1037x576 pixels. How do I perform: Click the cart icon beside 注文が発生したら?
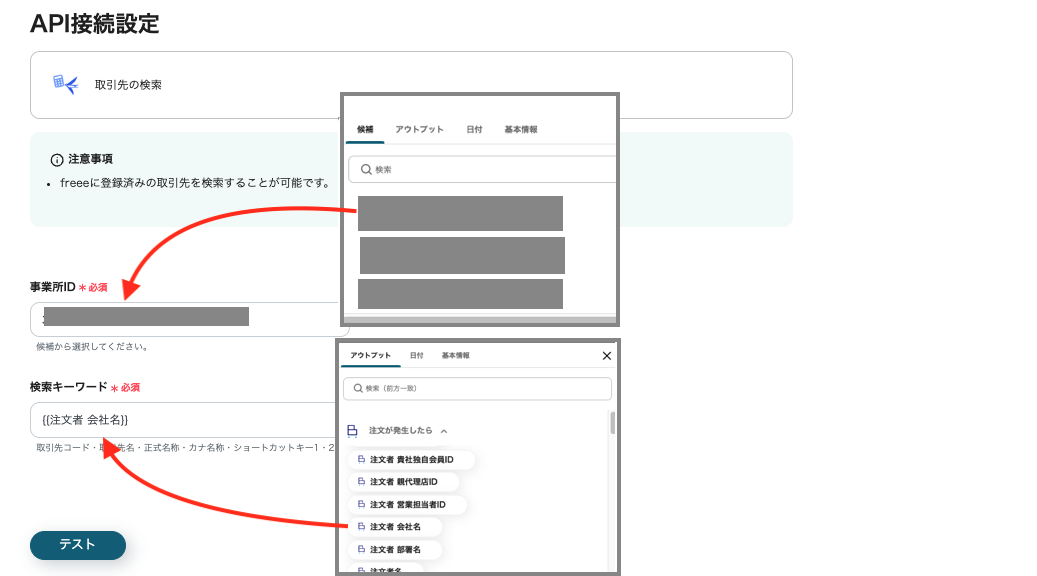[x=353, y=431]
